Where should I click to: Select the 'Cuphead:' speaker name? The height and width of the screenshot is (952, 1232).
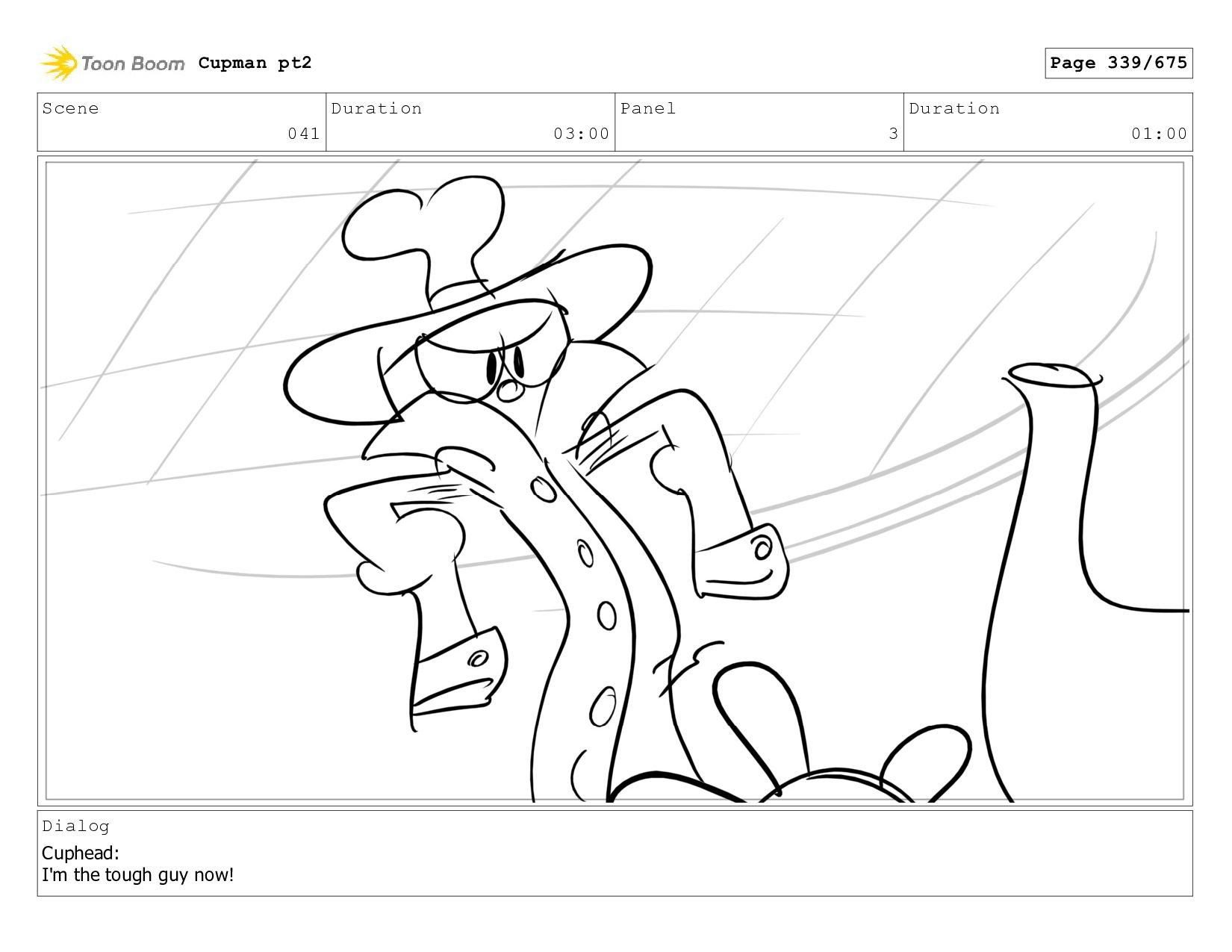tap(81, 853)
